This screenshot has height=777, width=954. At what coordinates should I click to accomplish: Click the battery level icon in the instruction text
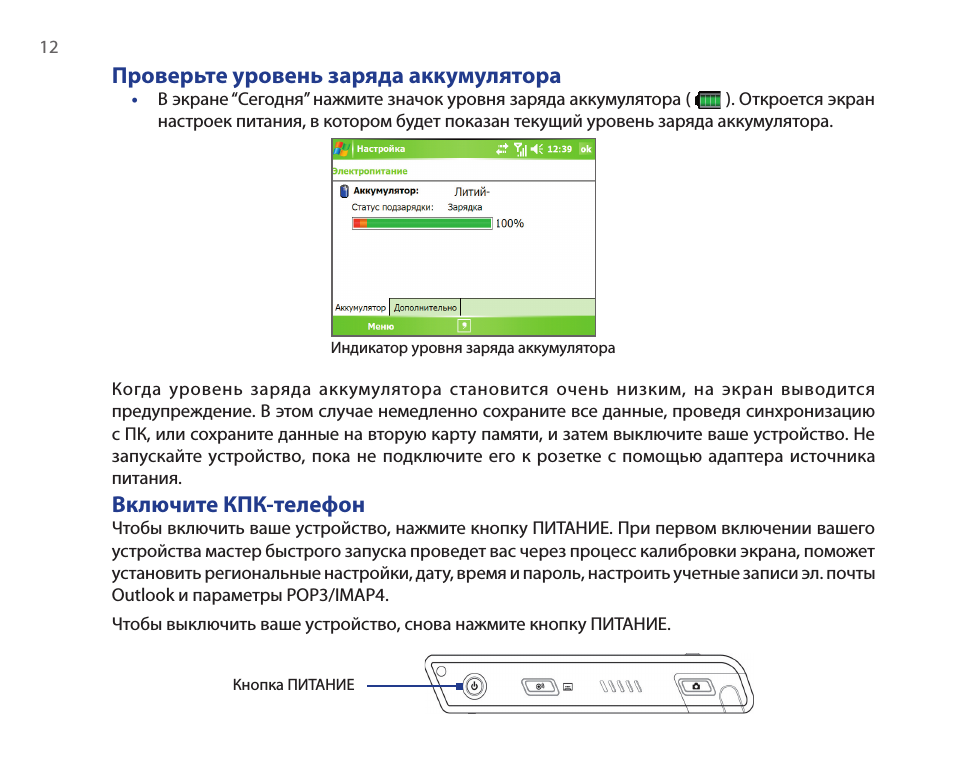(x=708, y=100)
